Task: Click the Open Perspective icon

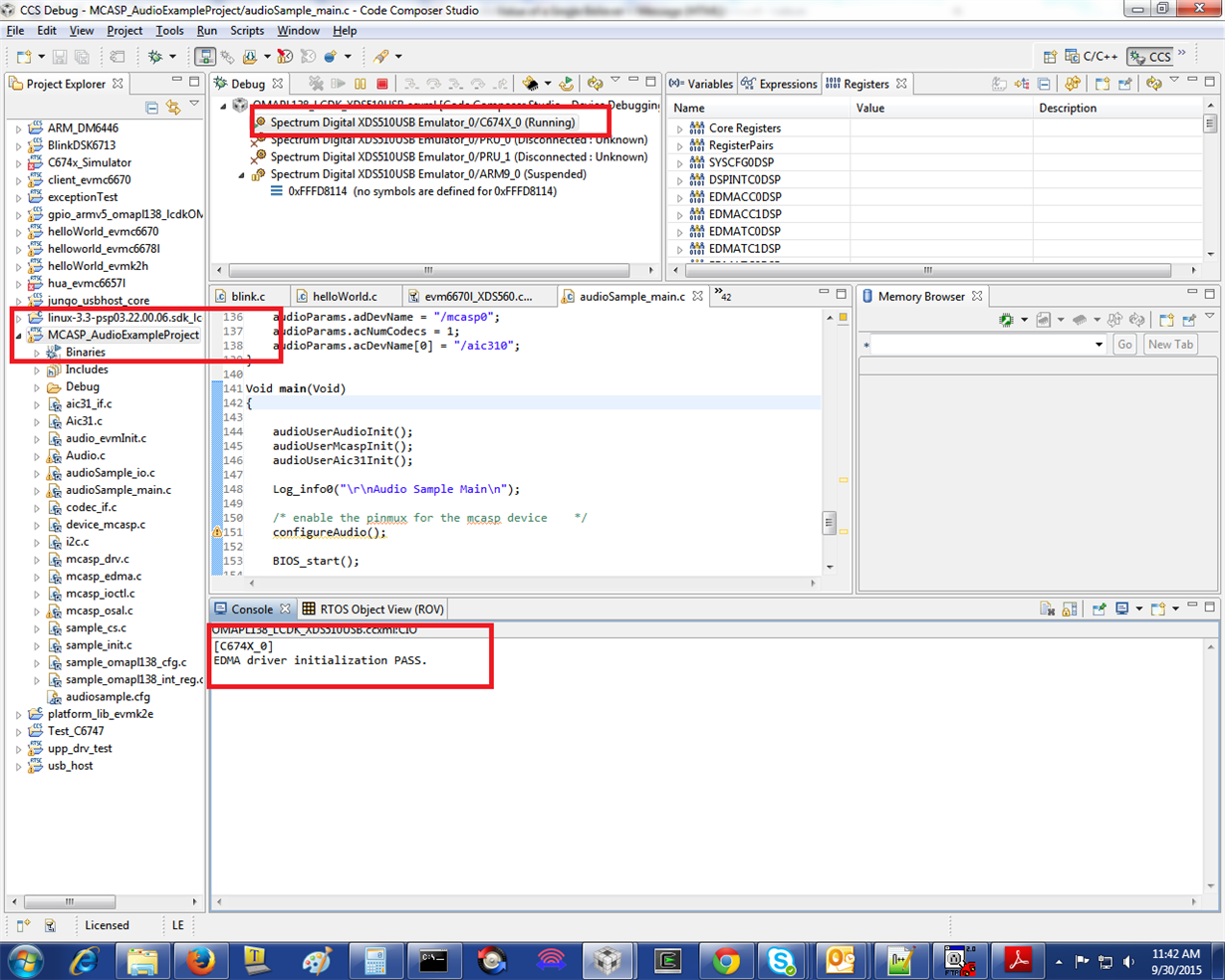Action: coord(1050,57)
